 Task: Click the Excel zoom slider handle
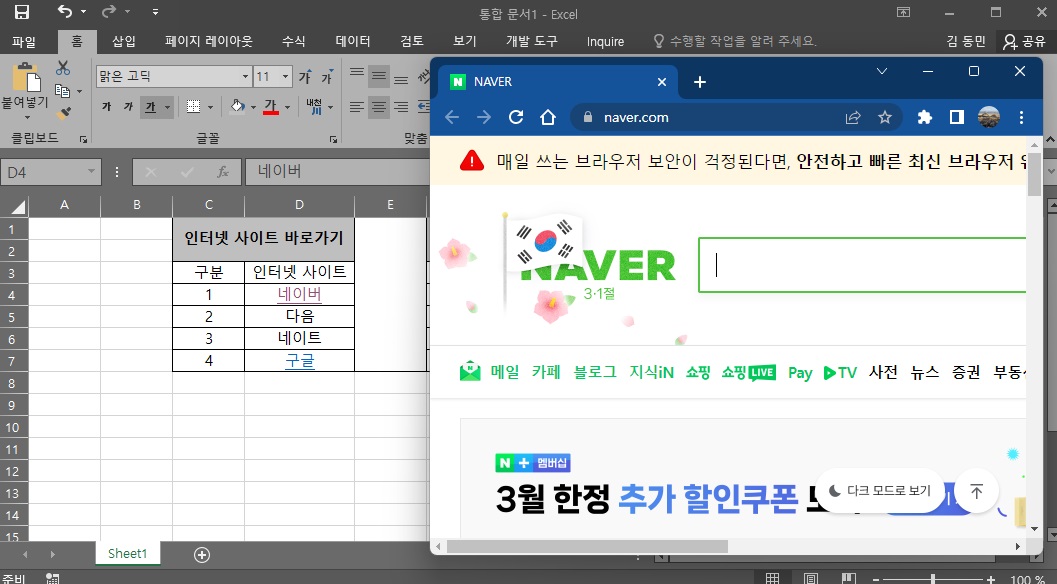point(933,579)
